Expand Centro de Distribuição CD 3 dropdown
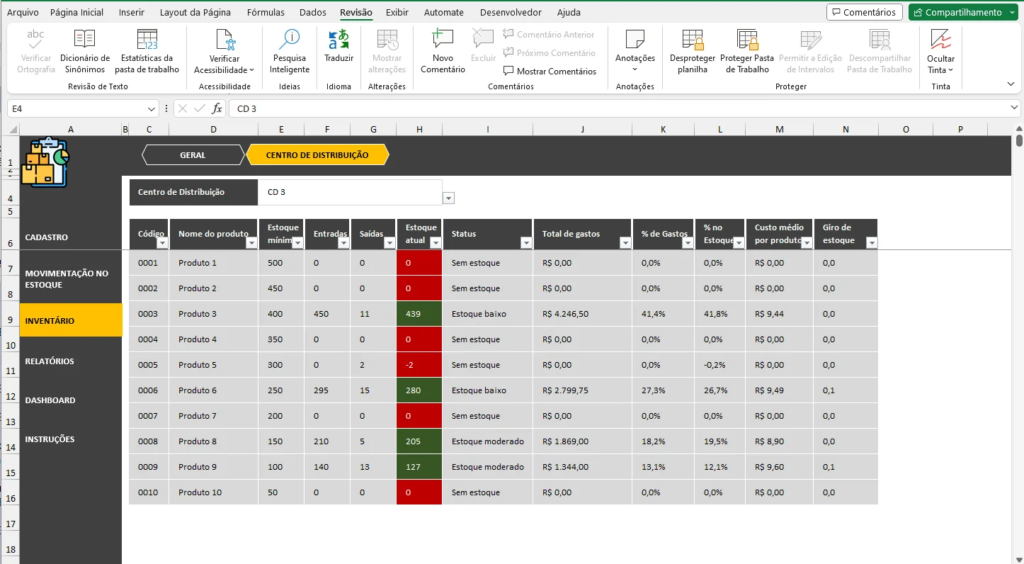This screenshot has width=1024, height=564. click(x=448, y=198)
